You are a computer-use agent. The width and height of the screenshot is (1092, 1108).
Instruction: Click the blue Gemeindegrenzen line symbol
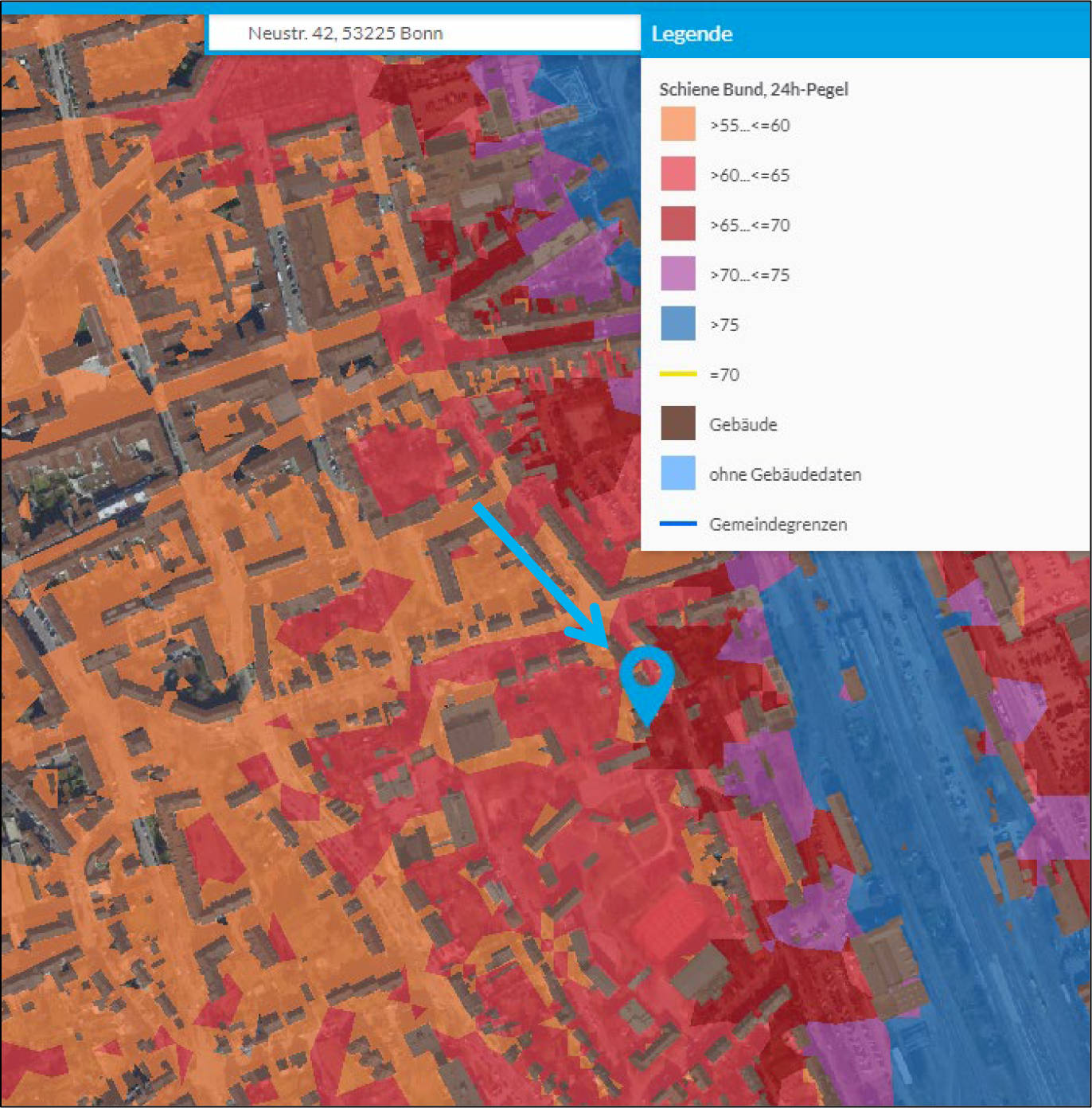(677, 524)
